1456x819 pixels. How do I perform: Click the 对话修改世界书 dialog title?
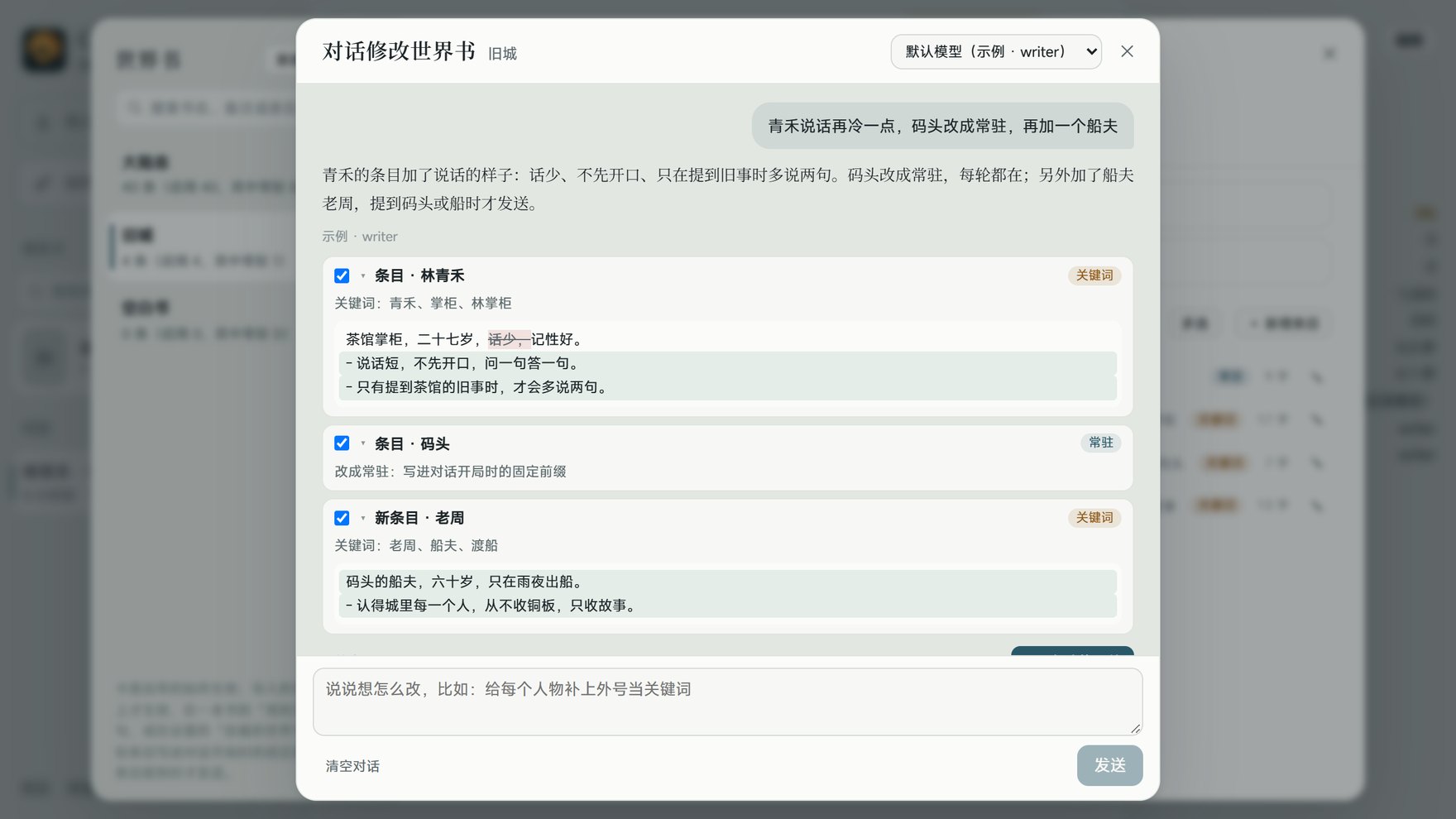[x=399, y=51]
